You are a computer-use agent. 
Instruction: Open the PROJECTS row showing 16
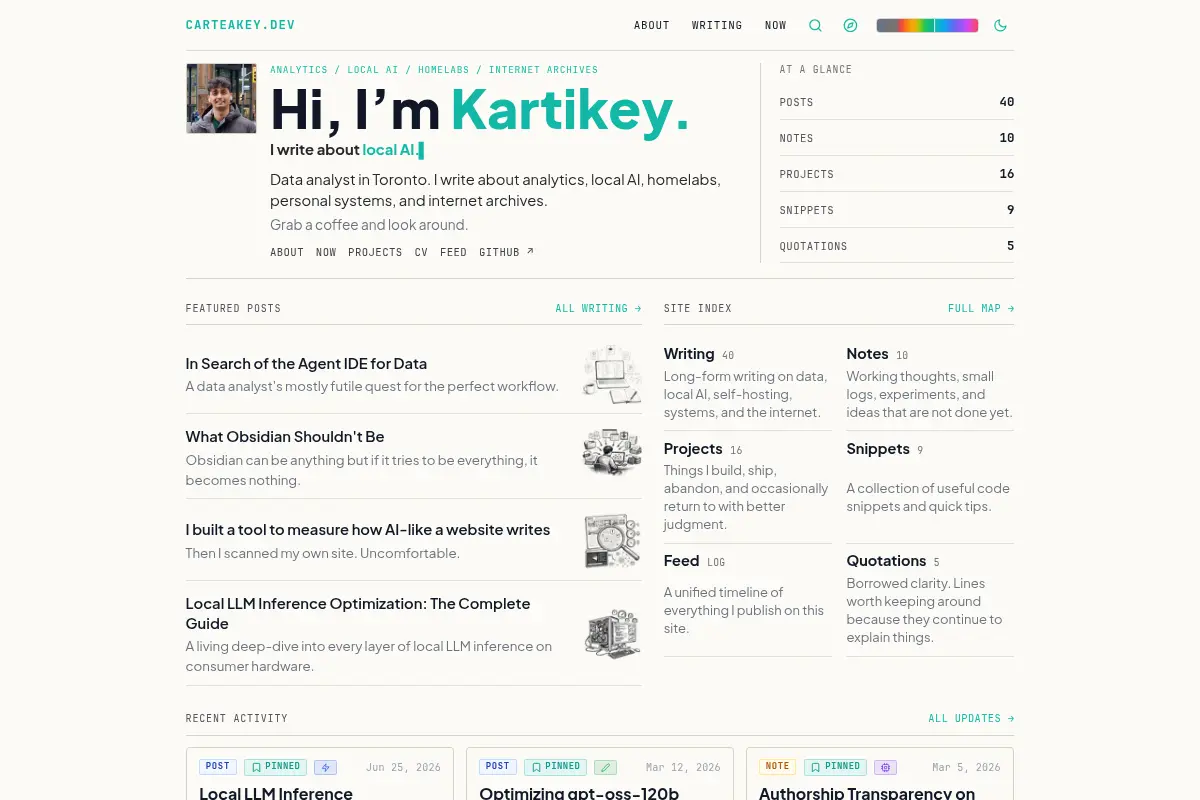[x=897, y=174]
